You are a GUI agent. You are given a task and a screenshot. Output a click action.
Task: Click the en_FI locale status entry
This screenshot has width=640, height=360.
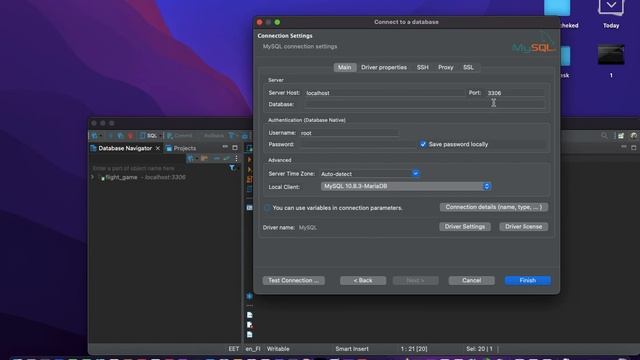point(253,349)
